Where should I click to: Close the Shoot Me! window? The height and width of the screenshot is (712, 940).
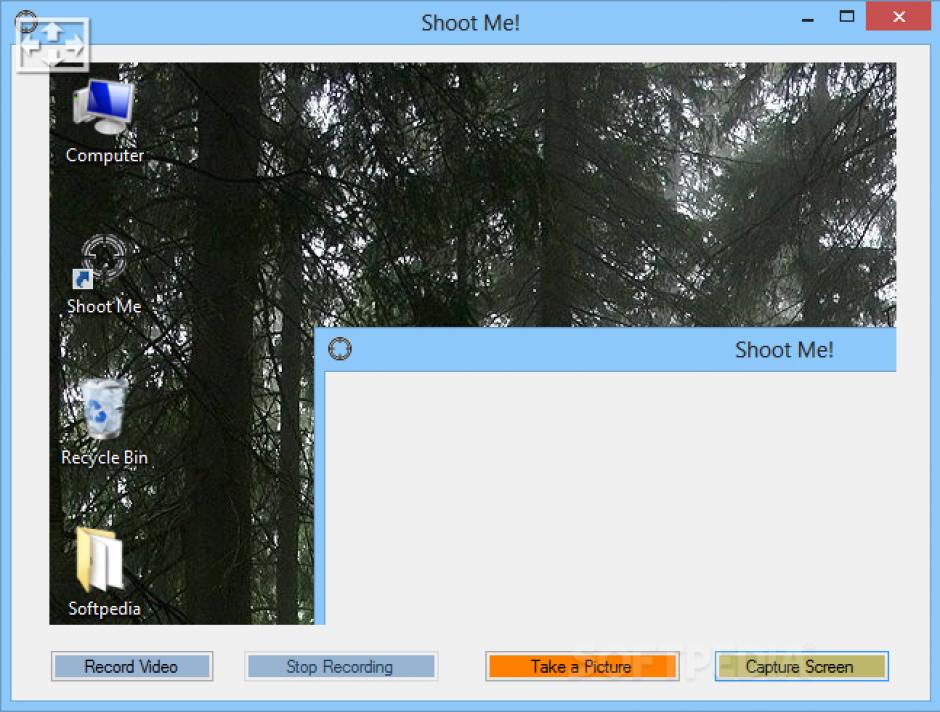pyautogui.click(x=899, y=17)
